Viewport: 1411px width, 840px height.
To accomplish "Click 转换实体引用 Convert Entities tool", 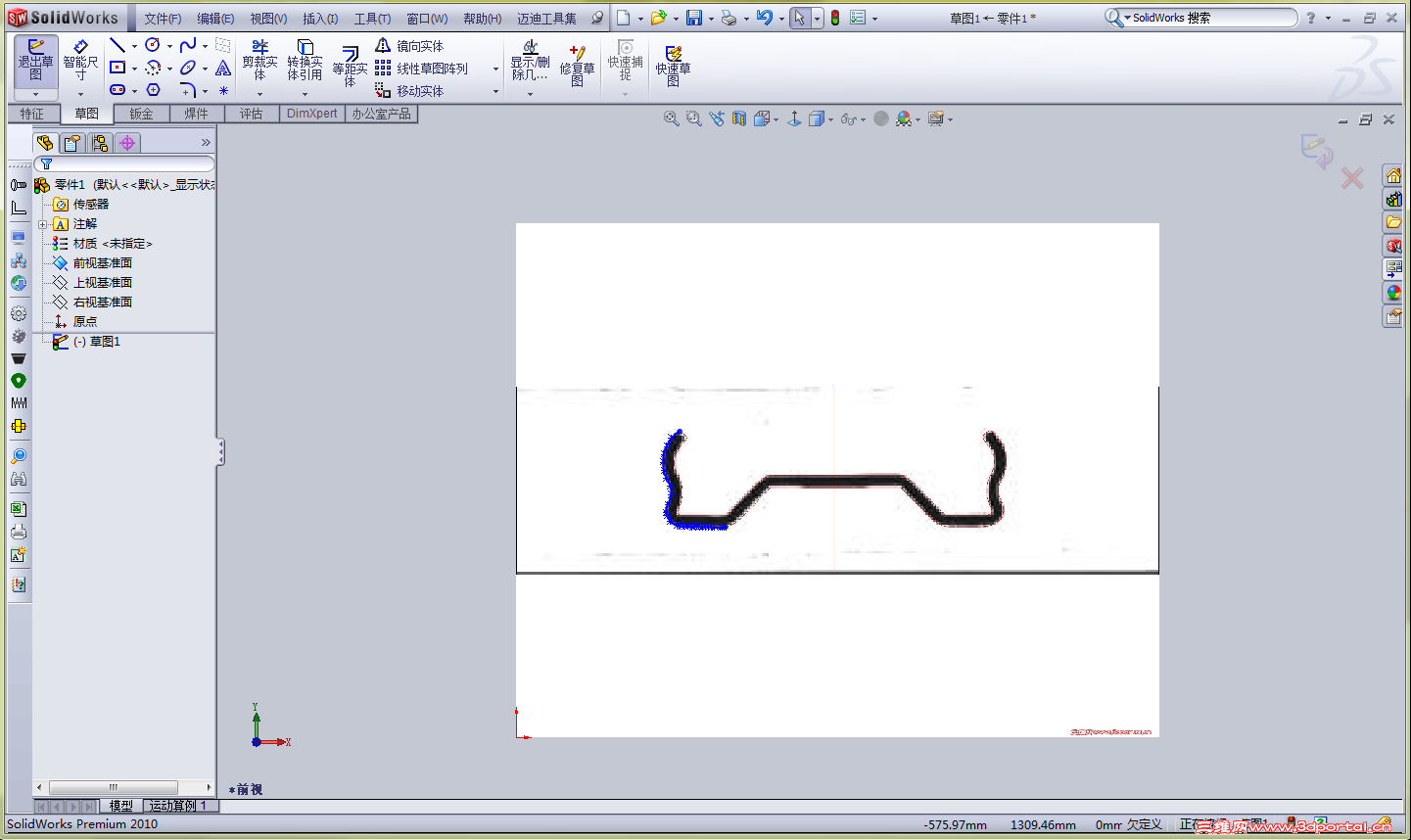I will 305,61.
